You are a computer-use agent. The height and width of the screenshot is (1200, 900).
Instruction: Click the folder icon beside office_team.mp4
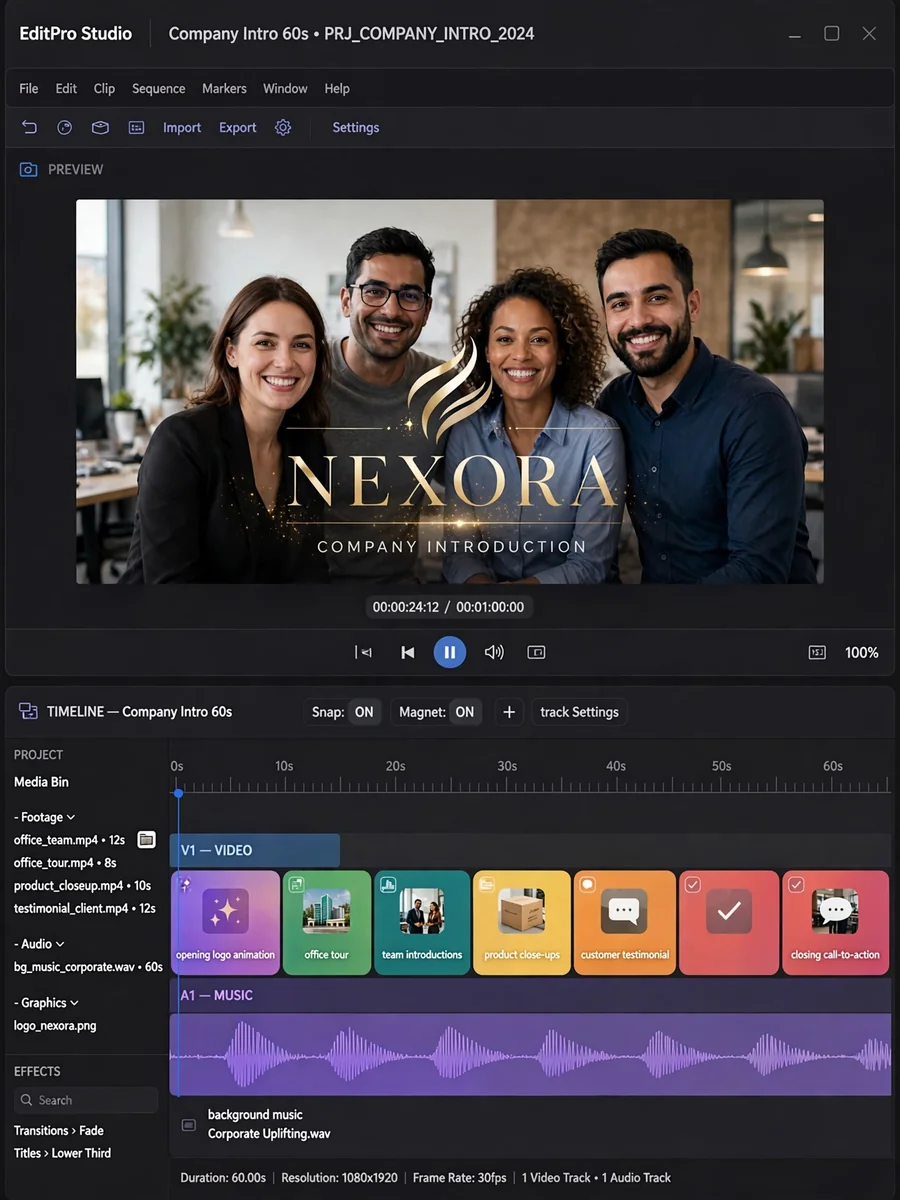pyautogui.click(x=147, y=840)
